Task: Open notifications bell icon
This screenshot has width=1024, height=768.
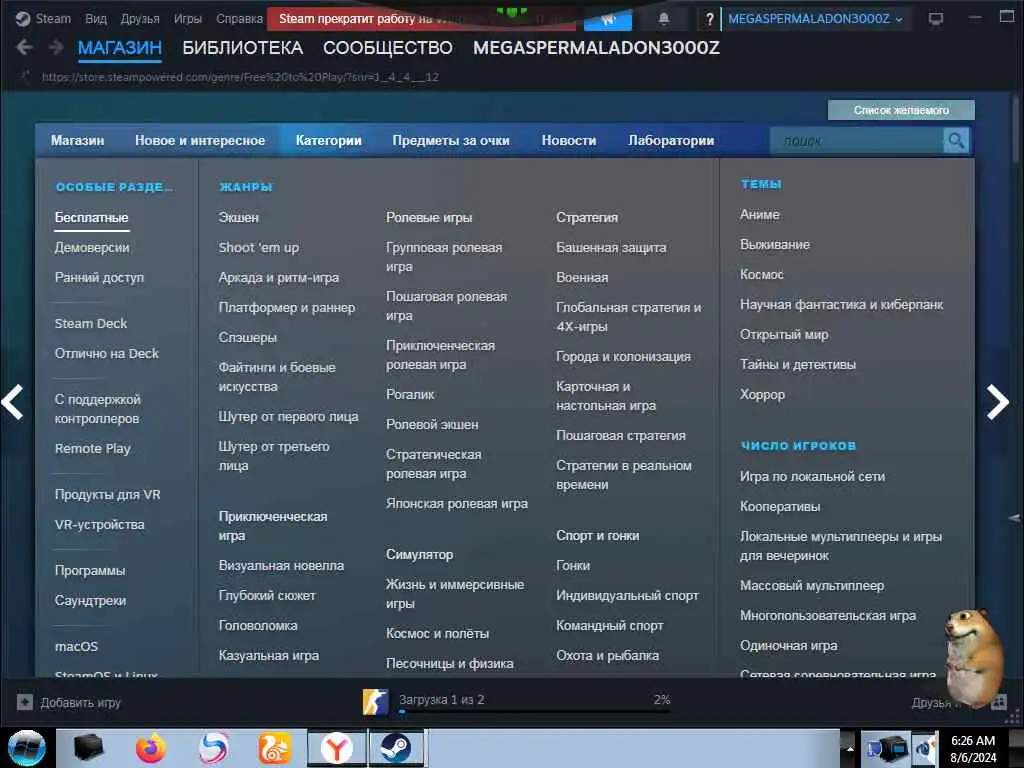Action: click(x=664, y=19)
